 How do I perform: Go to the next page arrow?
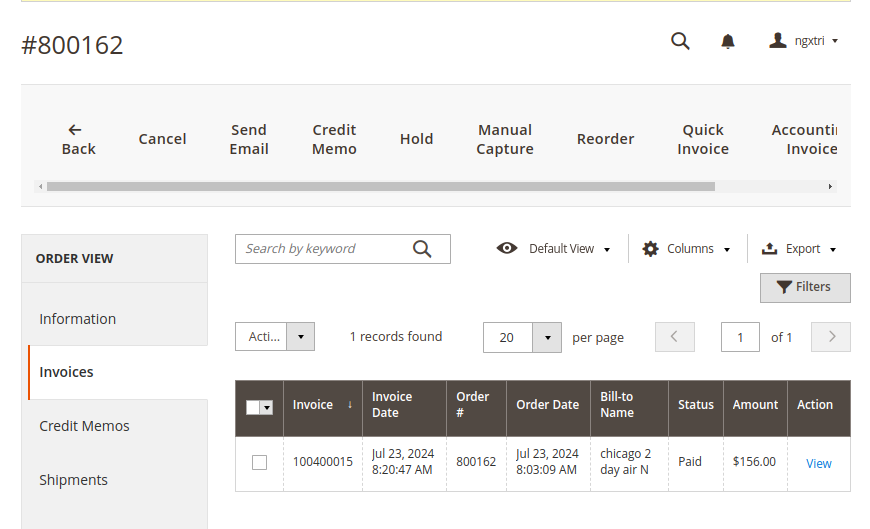coord(831,337)
